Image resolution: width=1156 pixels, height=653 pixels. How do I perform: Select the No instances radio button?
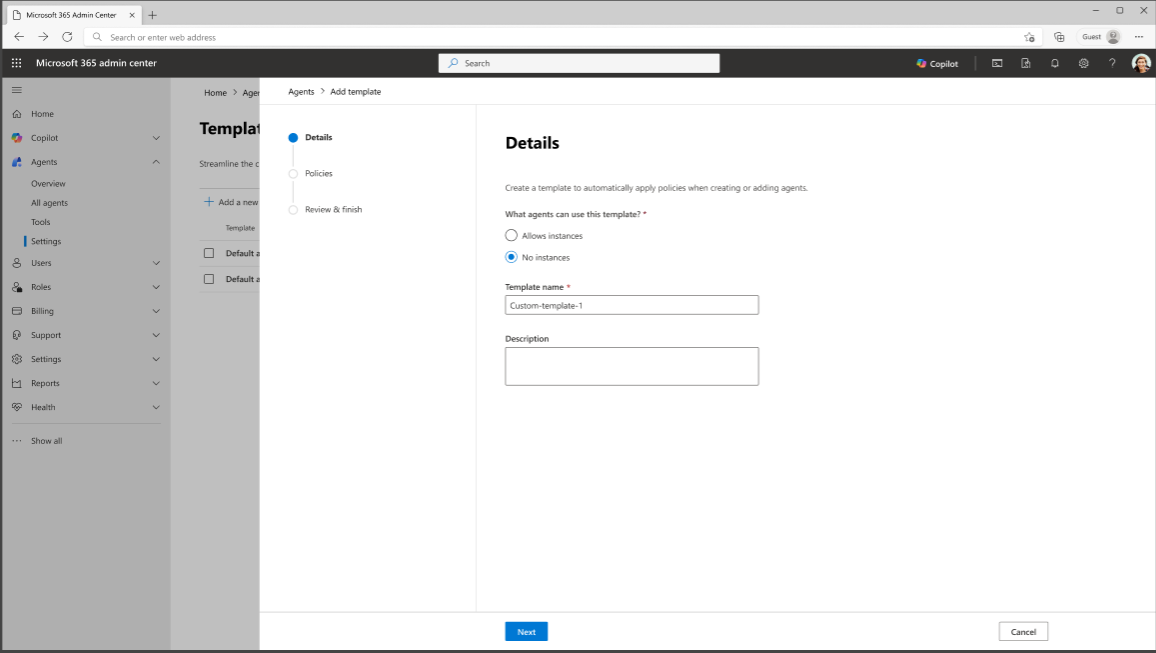(x=511, y=257)
